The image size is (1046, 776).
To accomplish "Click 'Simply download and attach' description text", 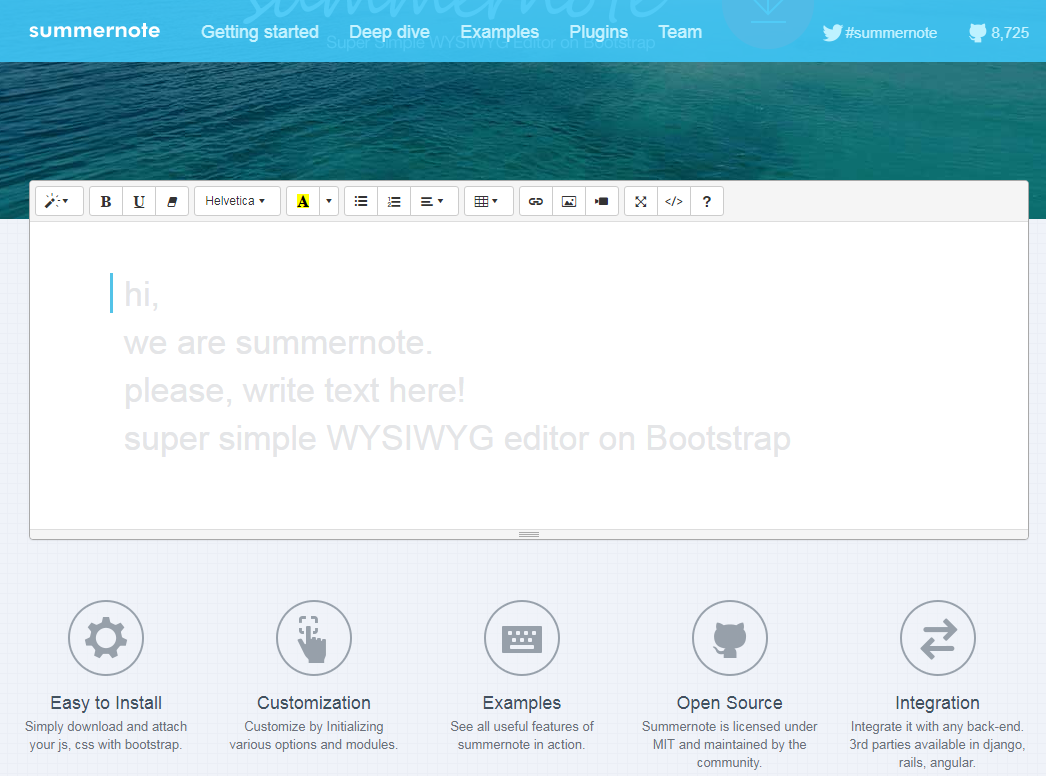I will [106, 726].
